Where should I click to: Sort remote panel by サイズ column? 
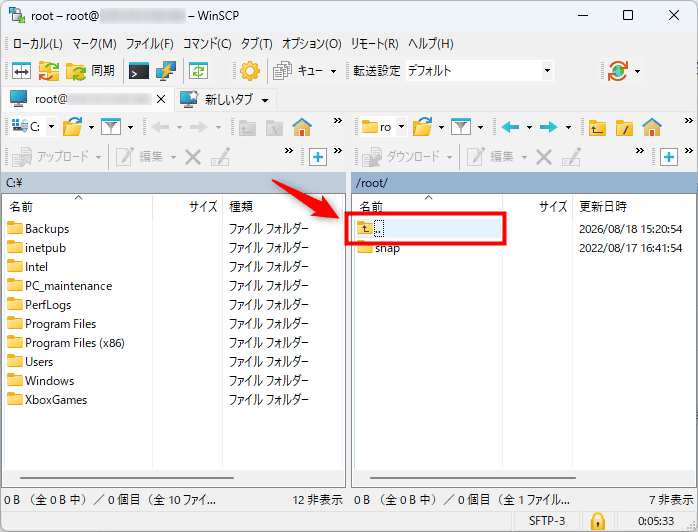click(x=537, y=206)
